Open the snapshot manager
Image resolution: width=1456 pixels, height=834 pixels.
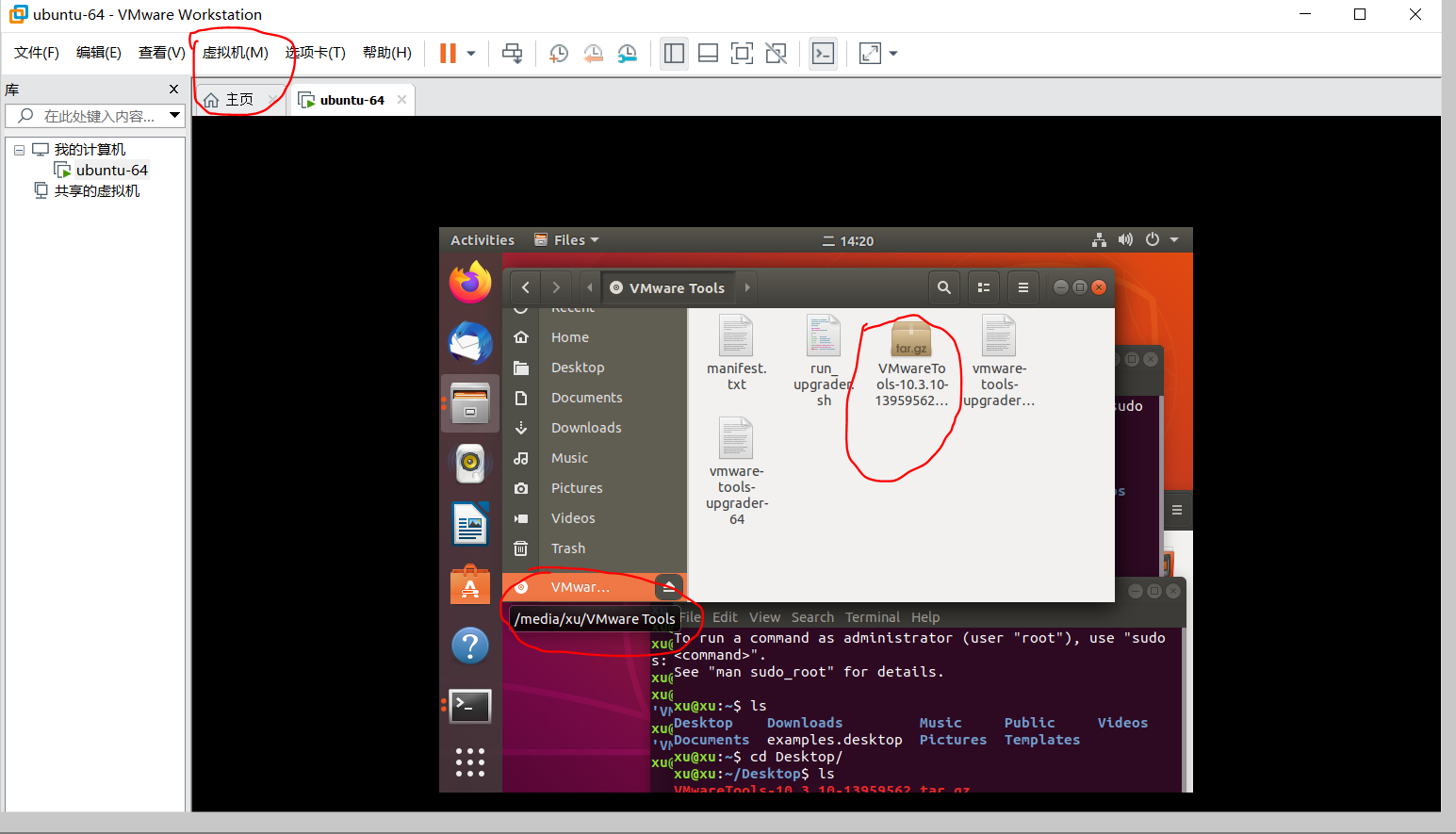627,54
